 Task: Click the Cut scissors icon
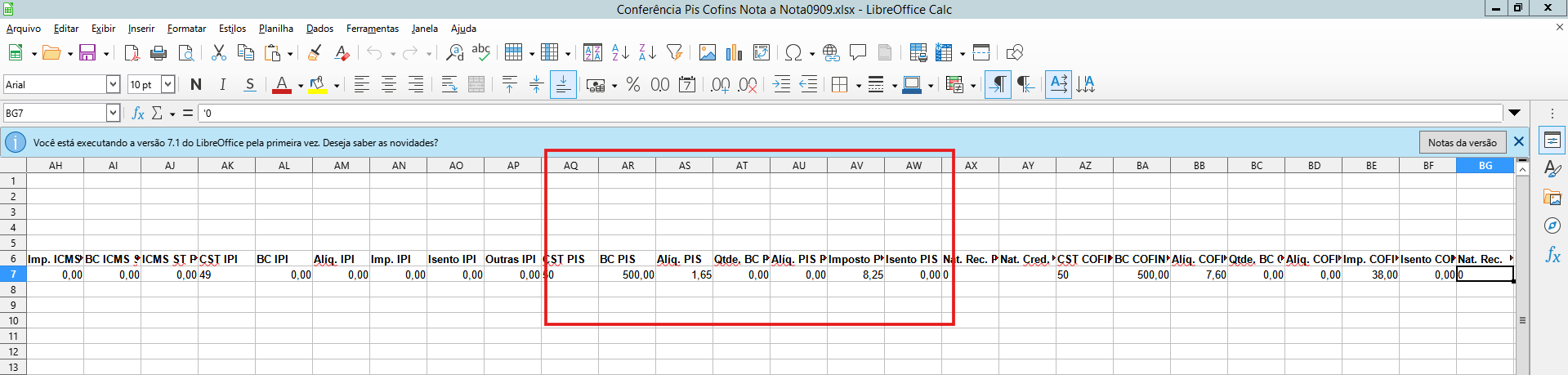coord(218,53)
